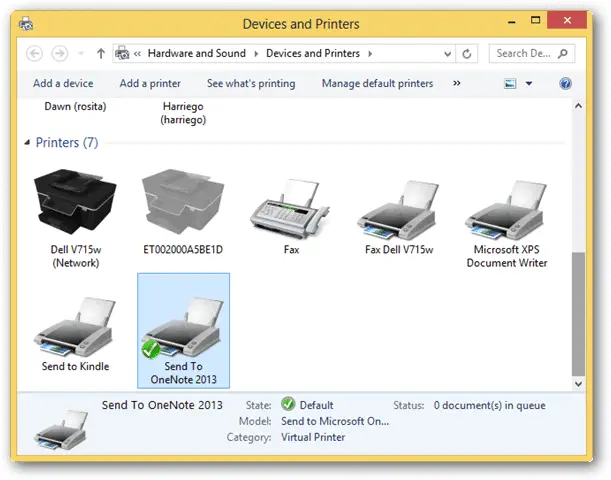The image size is (611, 480).
Task: Show more toolbar commands chevron
Action: 457,83
